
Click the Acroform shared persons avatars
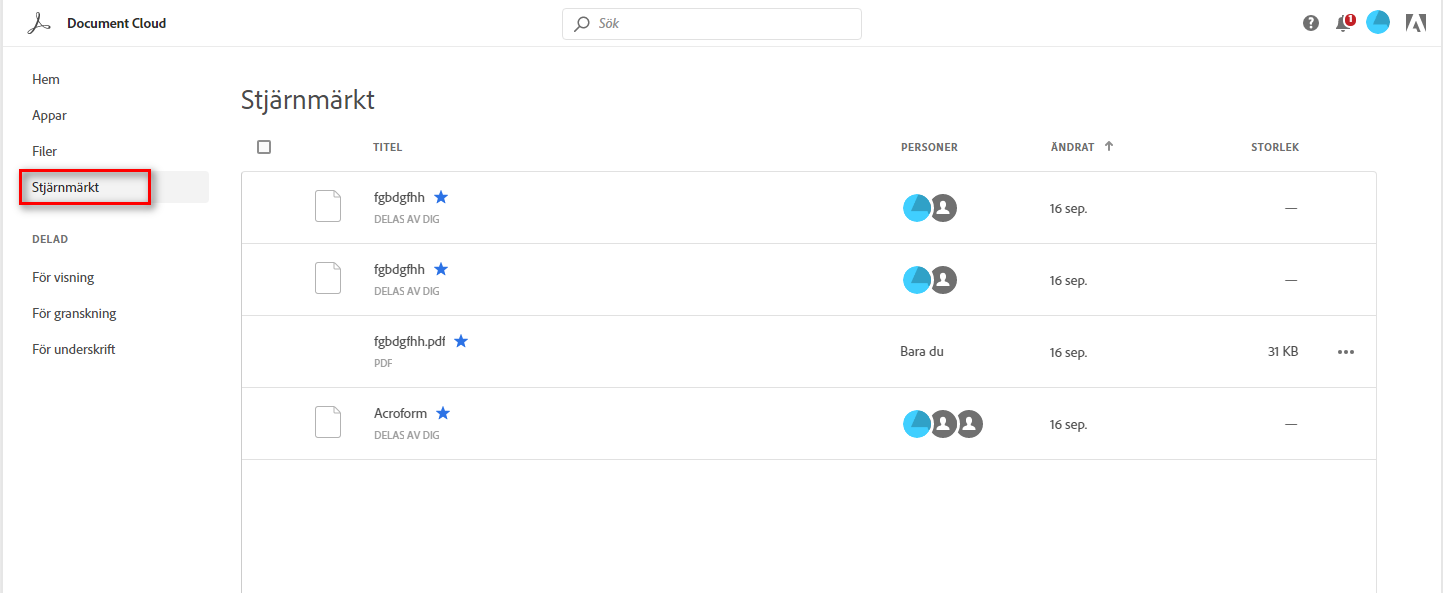943,424
